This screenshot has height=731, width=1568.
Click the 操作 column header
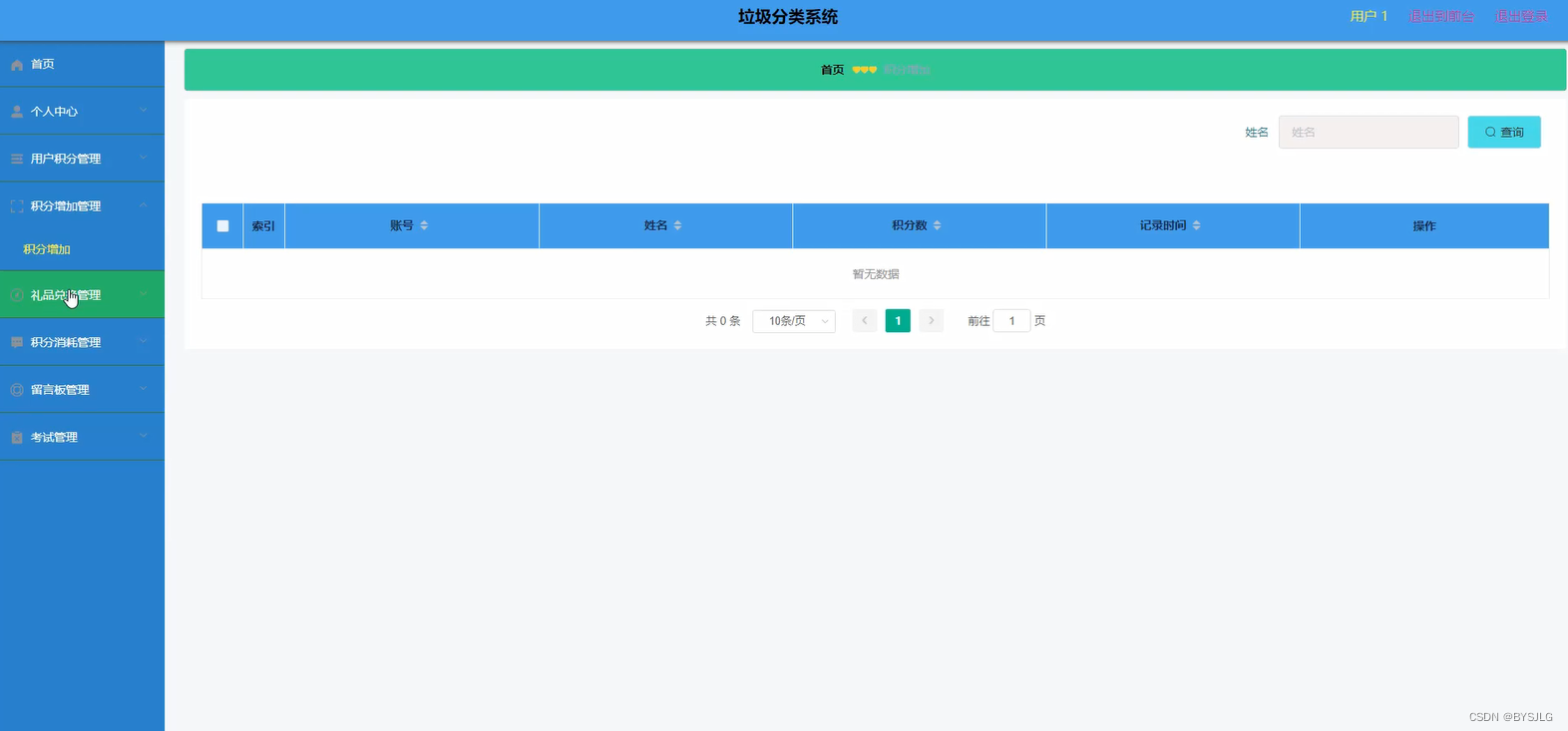point(1424,226)
